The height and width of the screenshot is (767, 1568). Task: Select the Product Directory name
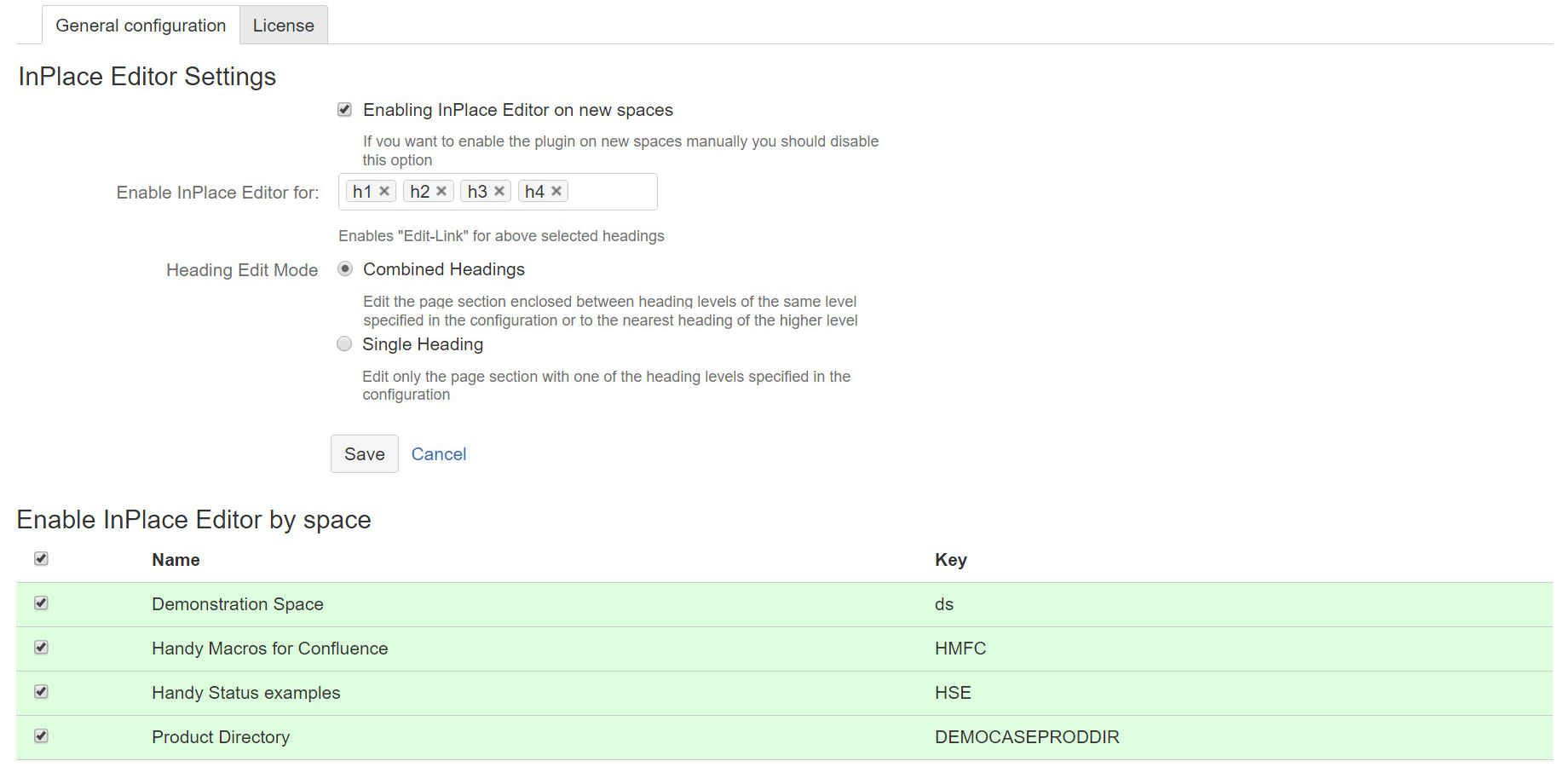pyautogui.click(x=221, y=737)
